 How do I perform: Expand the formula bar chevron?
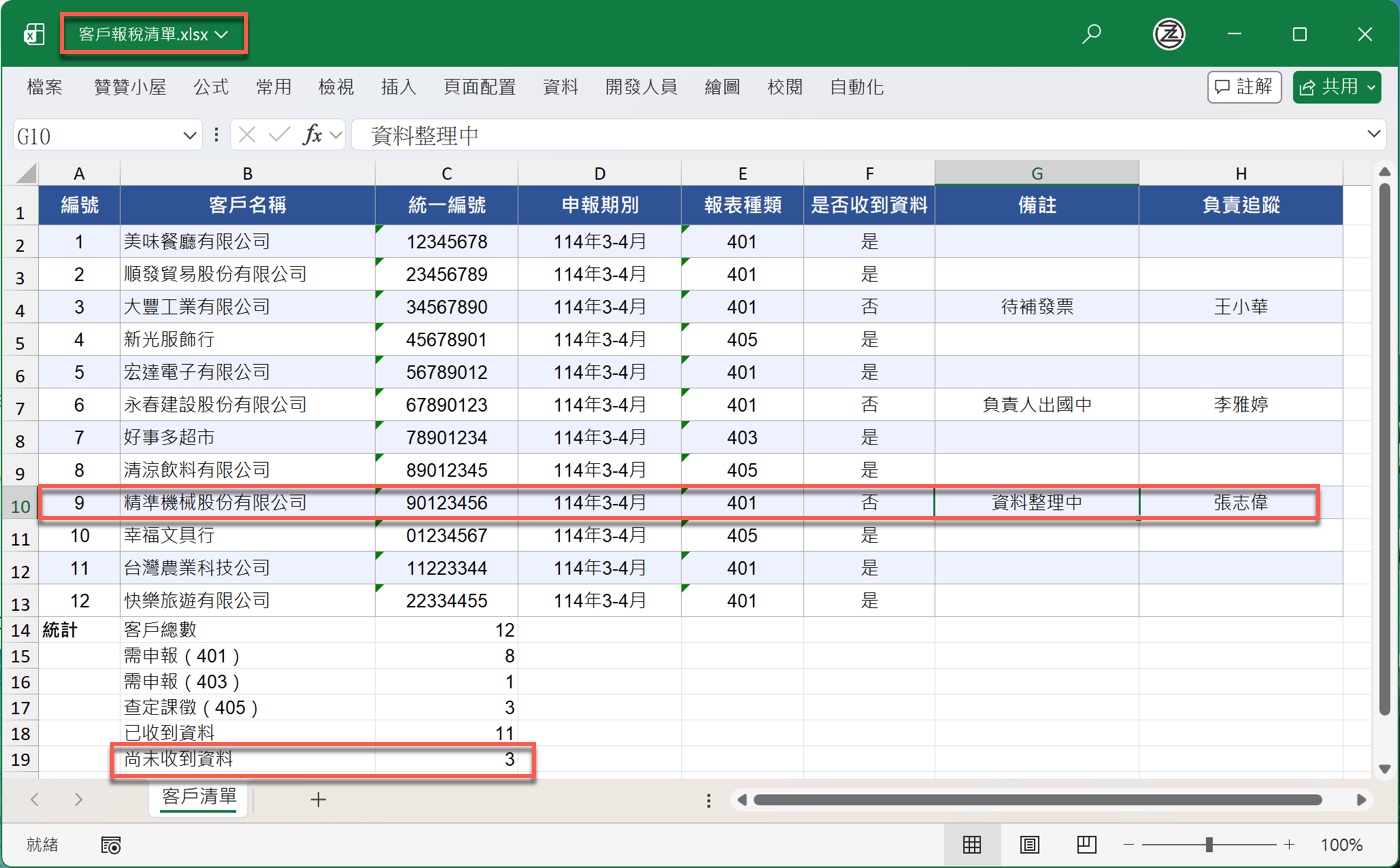pyautogui.click(x=1375, y=135)
